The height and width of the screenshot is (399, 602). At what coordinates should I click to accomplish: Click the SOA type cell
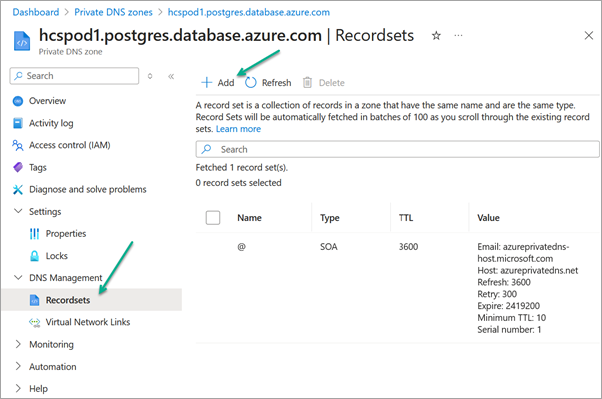point(329,247)
